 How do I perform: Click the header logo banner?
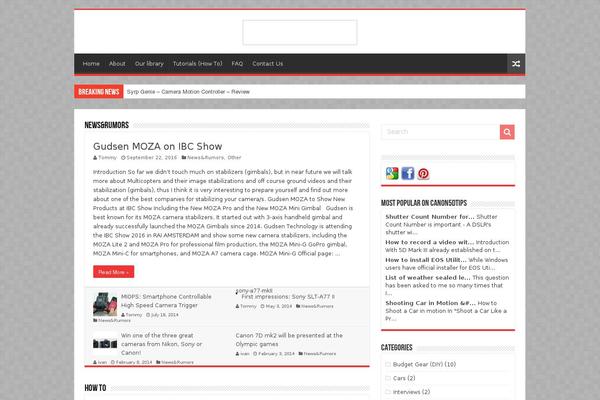pyautogui.click(x=300, y=33)
